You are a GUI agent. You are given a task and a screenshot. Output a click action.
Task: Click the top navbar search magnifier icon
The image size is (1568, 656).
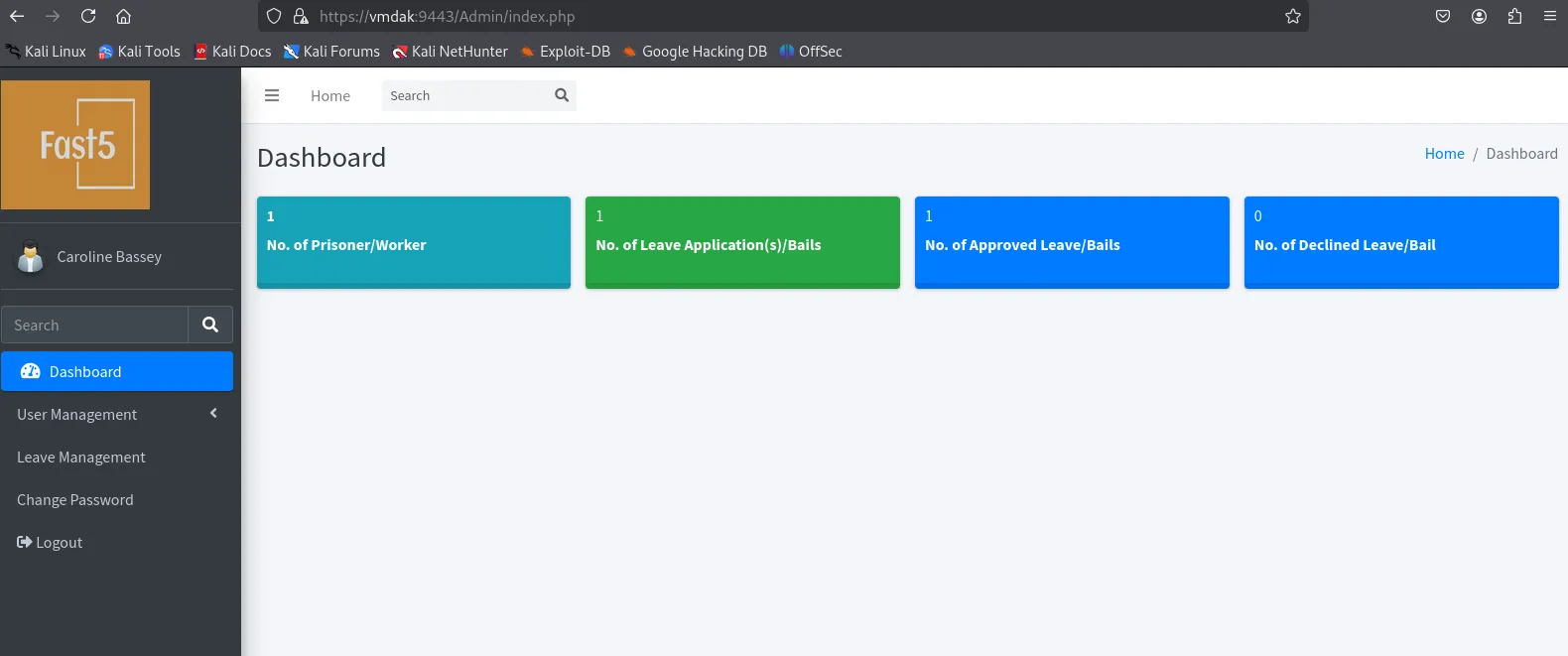point(562,95)
